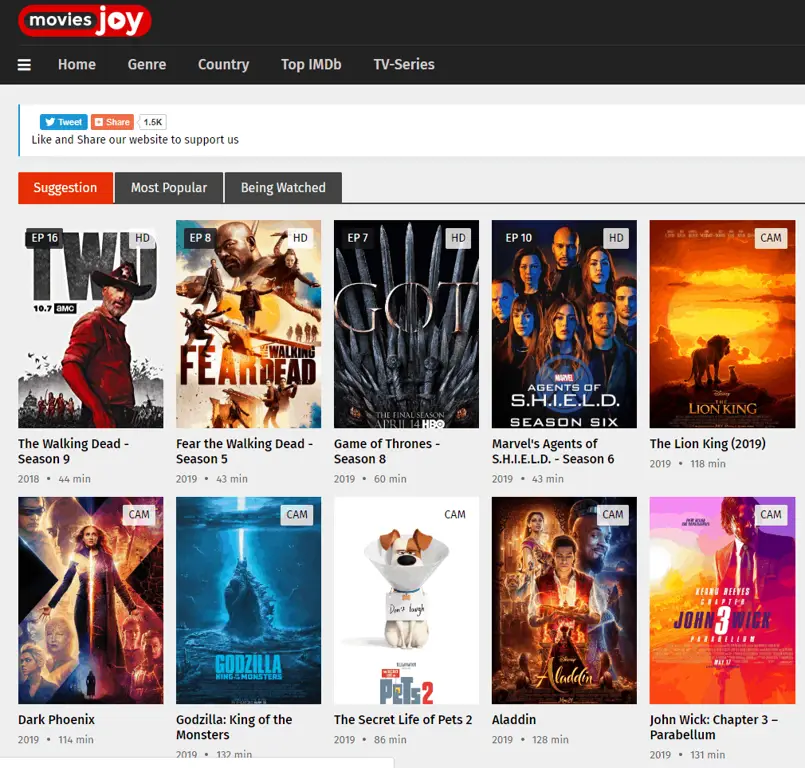Open John Wick Chapter 3 poster
This screenshot has height=768, width=805.
point(722,600)
